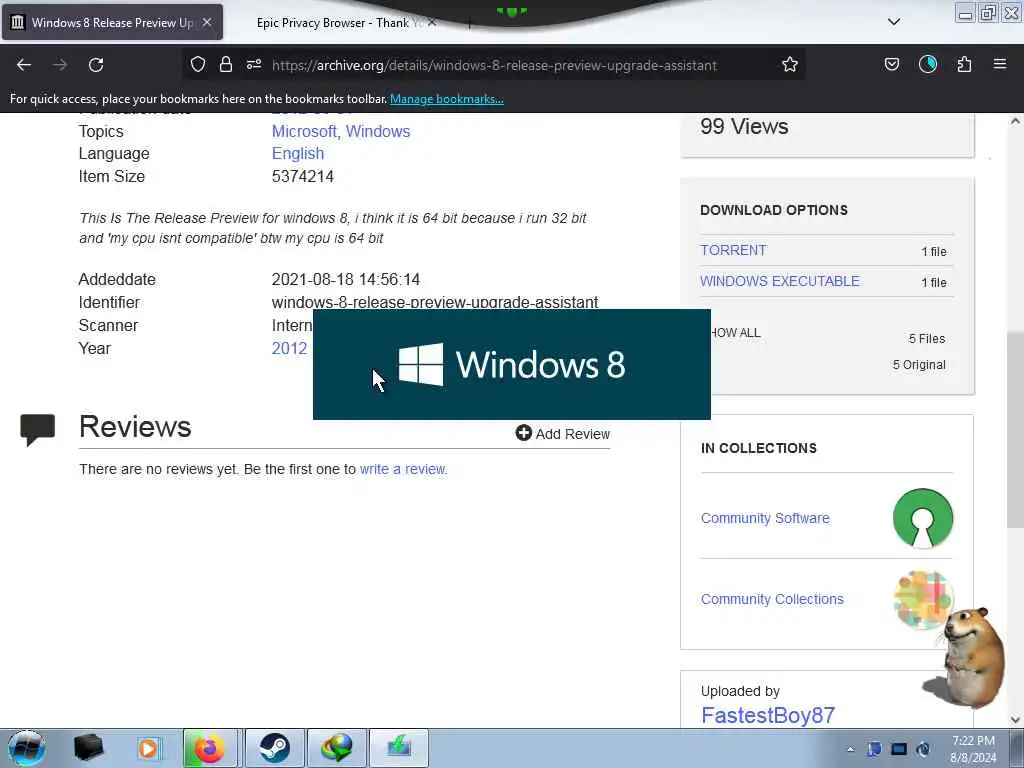Click the network tray icon
The width and height of the screenshot is (1024, 768).
(x=899, y=749)
